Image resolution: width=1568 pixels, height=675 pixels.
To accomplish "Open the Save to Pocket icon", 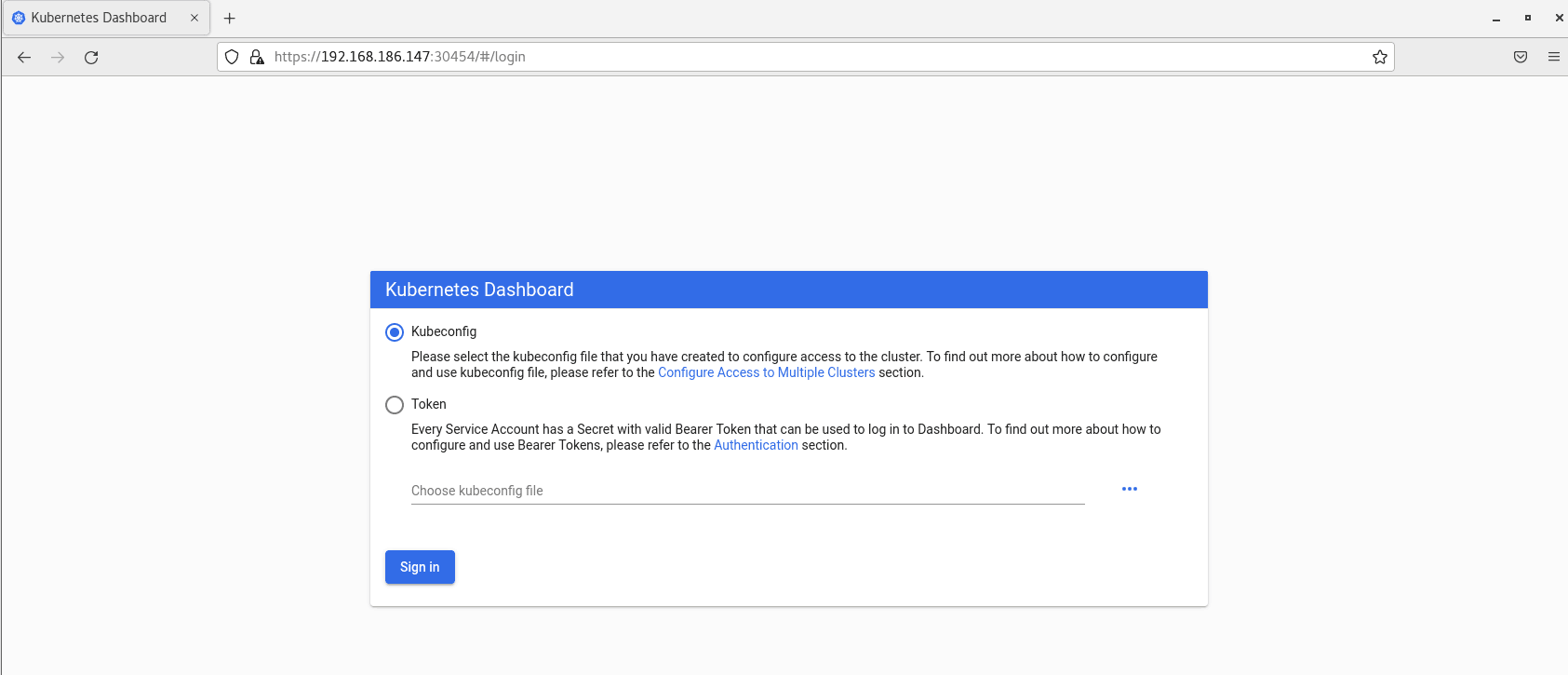I will 1520,57.
